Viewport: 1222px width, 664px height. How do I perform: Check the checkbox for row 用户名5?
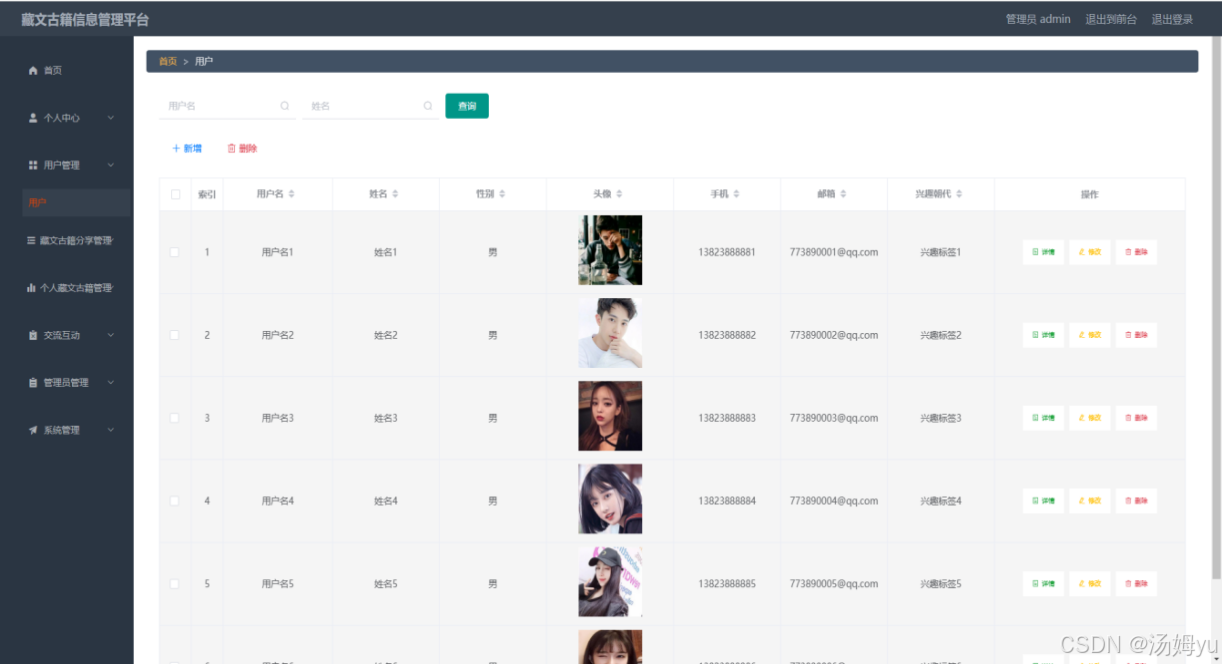click(x=175, y=584)
